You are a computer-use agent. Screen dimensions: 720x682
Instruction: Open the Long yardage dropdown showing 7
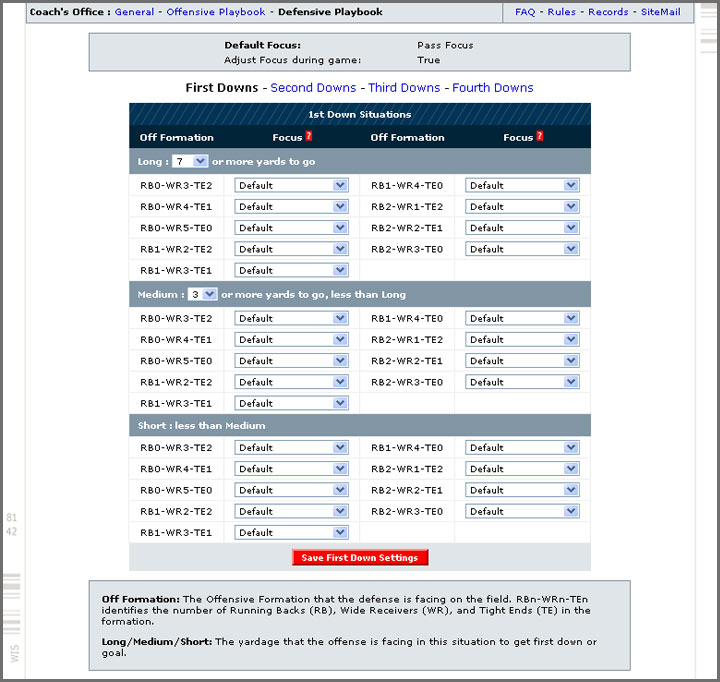[189, 161]
